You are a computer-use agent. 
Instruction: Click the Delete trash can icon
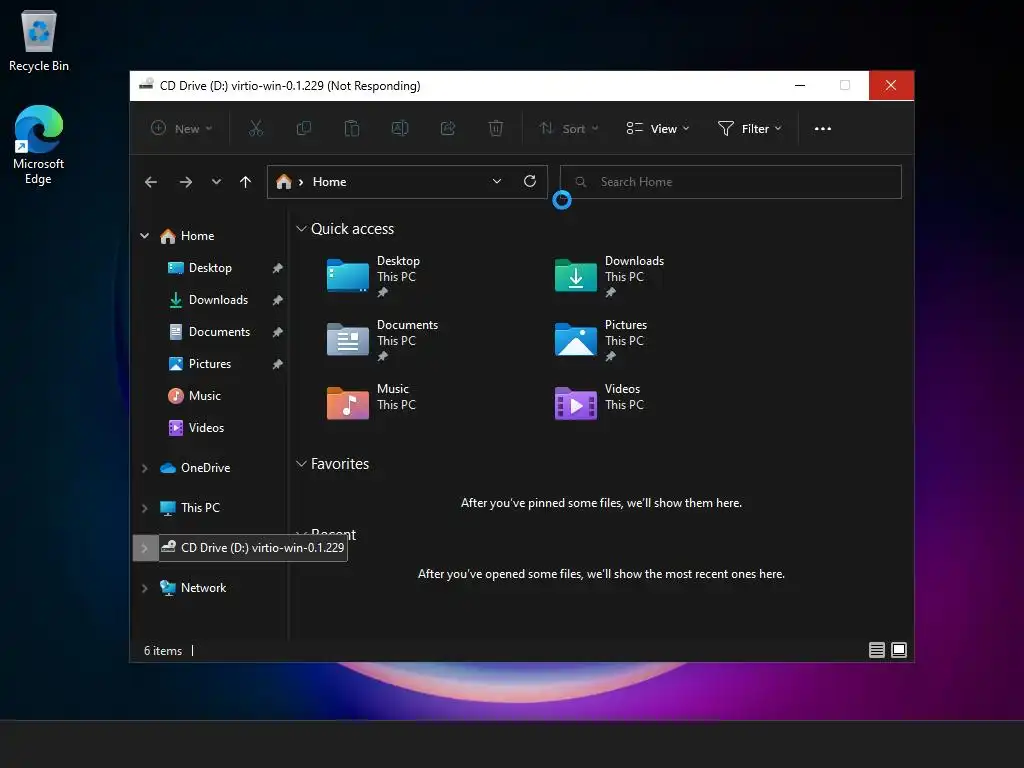pos(496,129)
